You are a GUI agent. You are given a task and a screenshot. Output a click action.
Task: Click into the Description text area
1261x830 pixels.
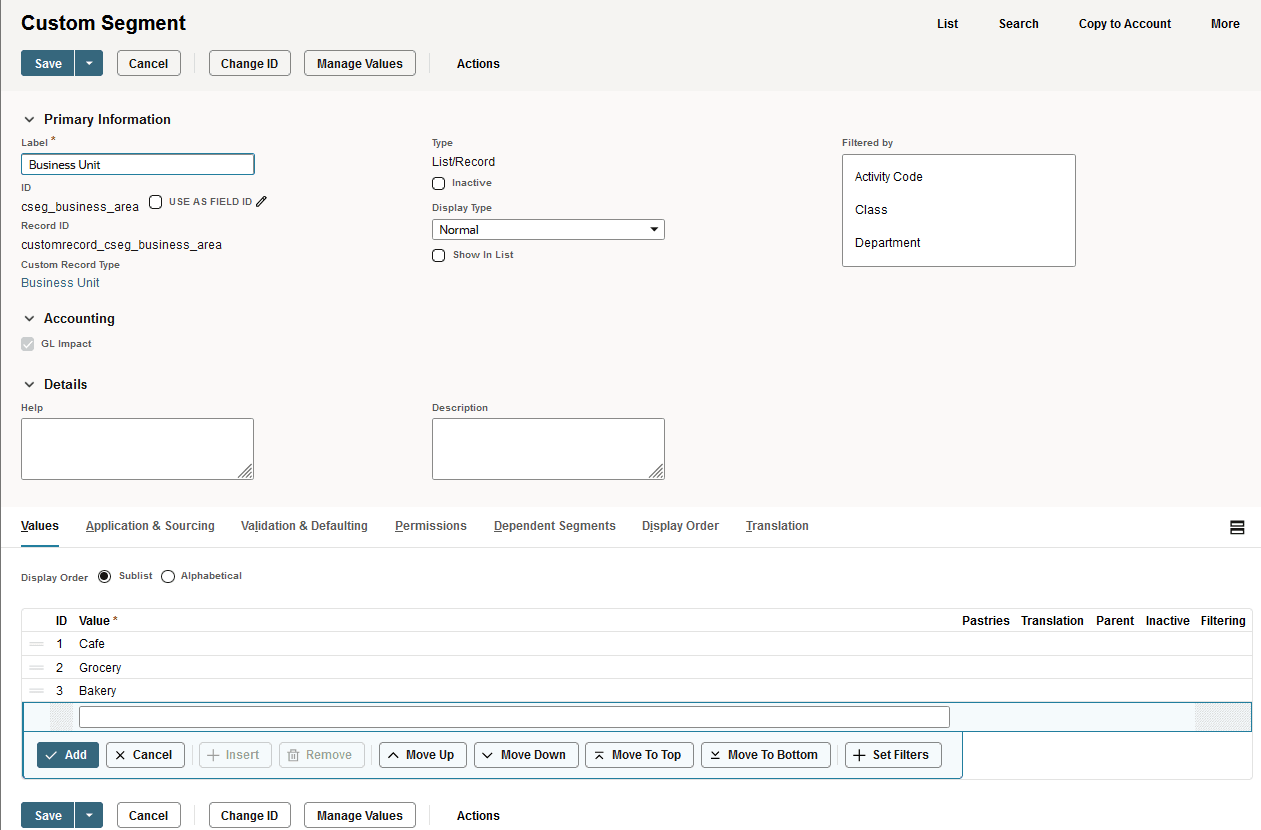(548, 449)
